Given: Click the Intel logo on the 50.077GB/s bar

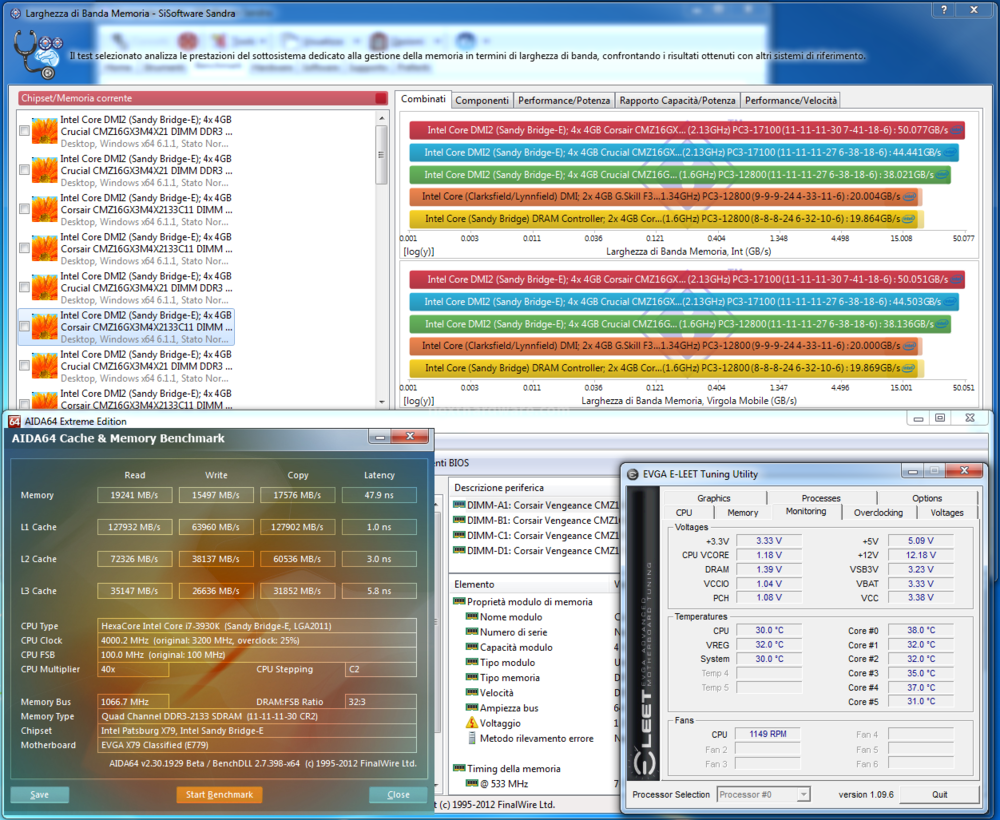Looking at the screenshot, I should tap(957, 130).
